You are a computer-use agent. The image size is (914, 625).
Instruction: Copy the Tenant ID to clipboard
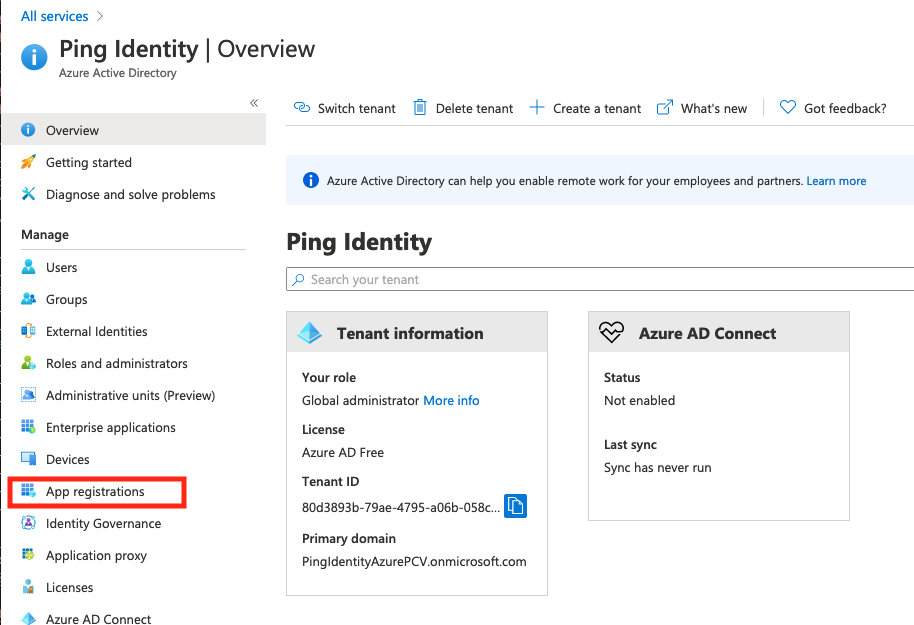(x=515, y=506)
